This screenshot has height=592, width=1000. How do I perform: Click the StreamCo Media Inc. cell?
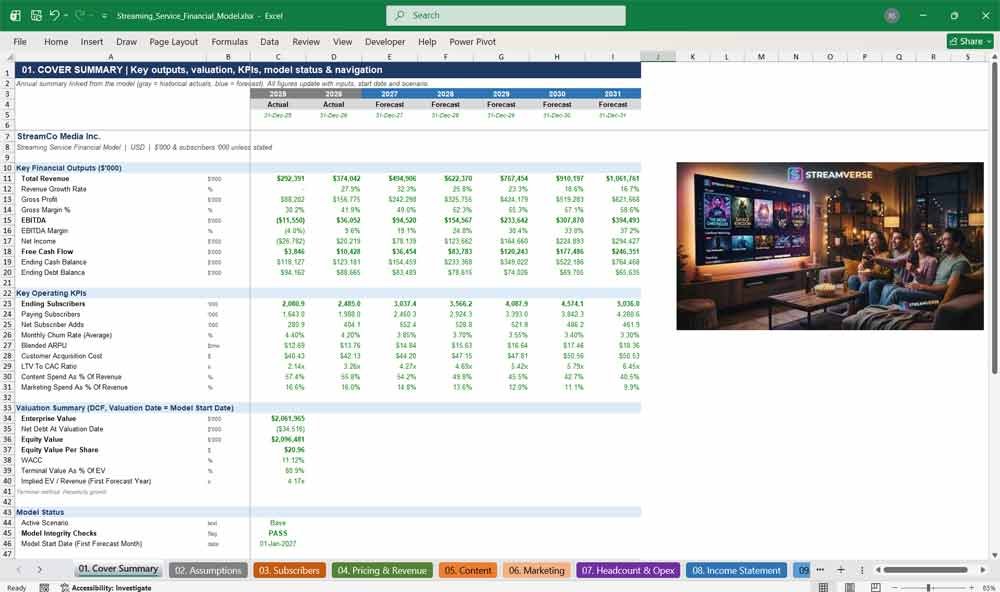click(x=59, y=136)
